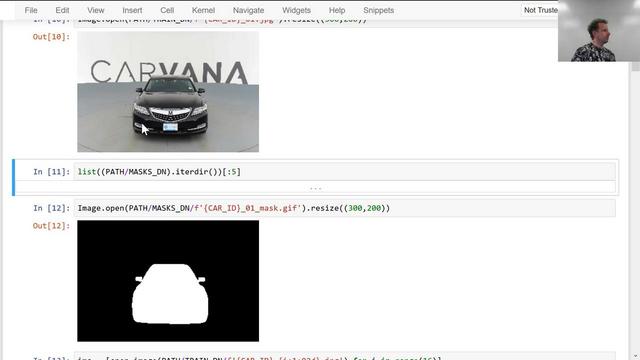Image resolution: width=640 pixels, height=360 pixels.
Task: Open the Insert menu
Action: click(132, 10)
